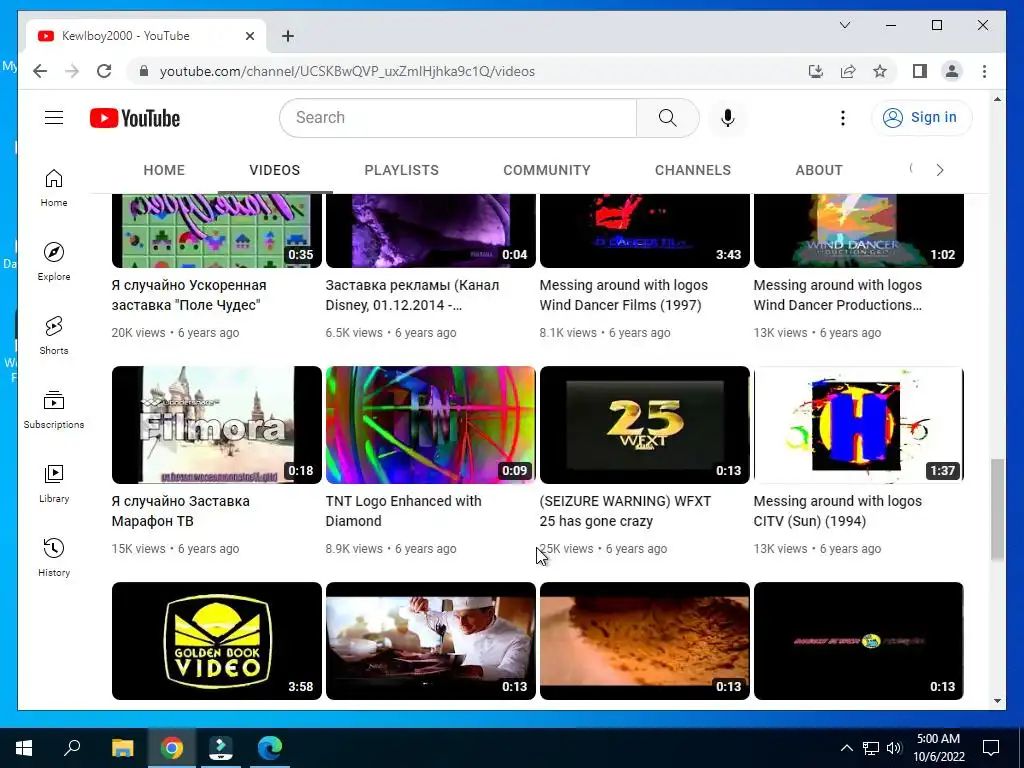1024x768 pixels.
Task: Open the orange powder video thumbnail
Action: 645,641
